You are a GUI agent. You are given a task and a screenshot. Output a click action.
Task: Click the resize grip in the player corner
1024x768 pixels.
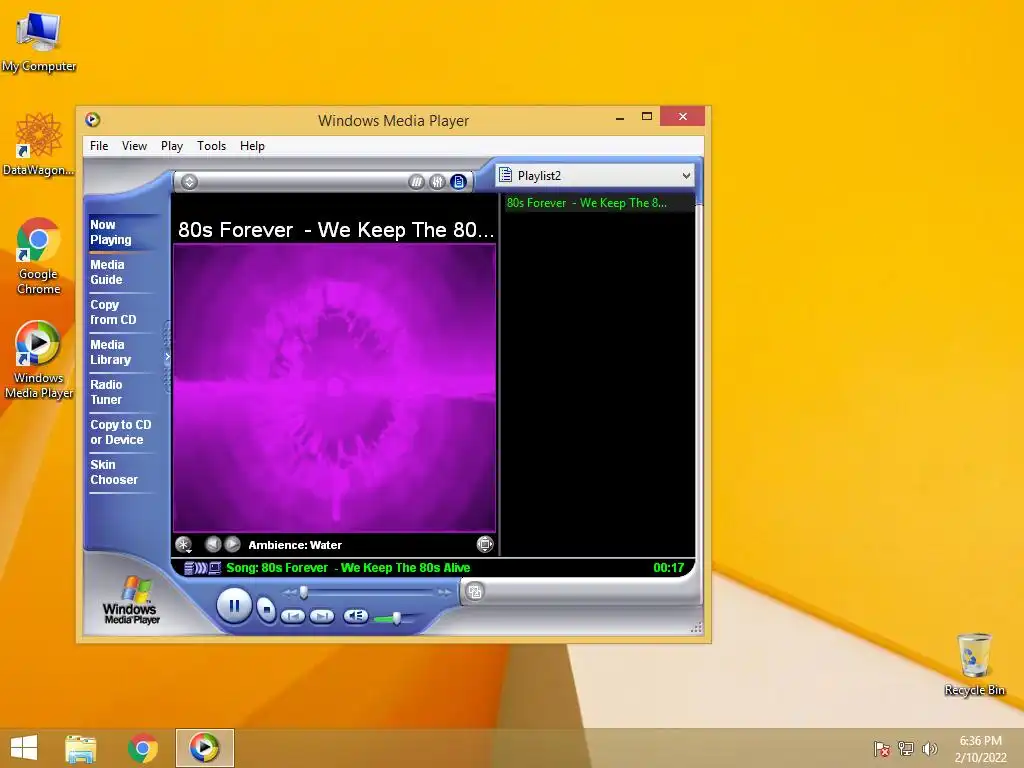click(x=696, y=628)
